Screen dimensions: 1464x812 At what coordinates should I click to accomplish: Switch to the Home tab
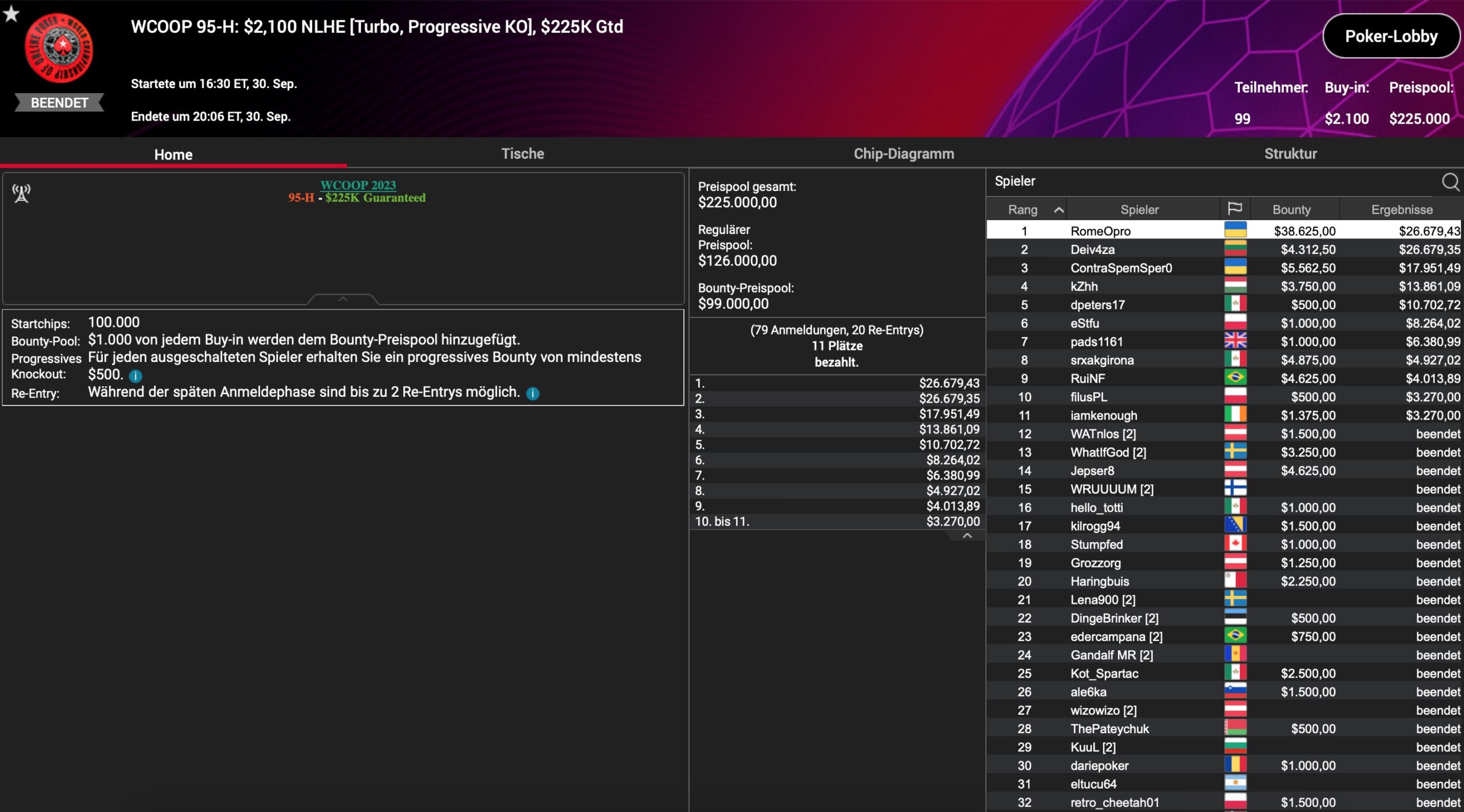pyautogui.click(x=173, y=154)
